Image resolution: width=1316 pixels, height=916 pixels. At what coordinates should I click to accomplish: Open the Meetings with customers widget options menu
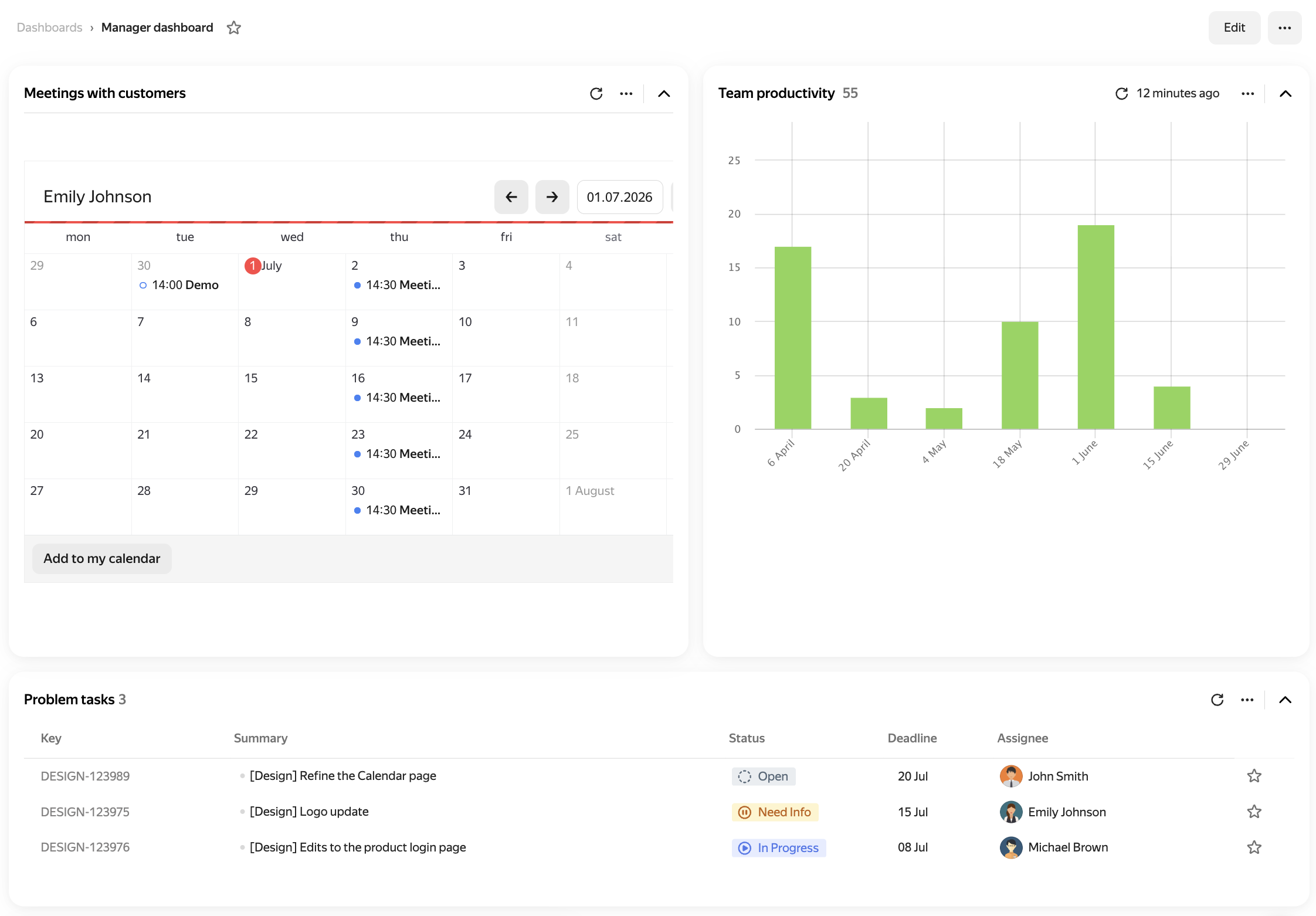pos(626,94)
